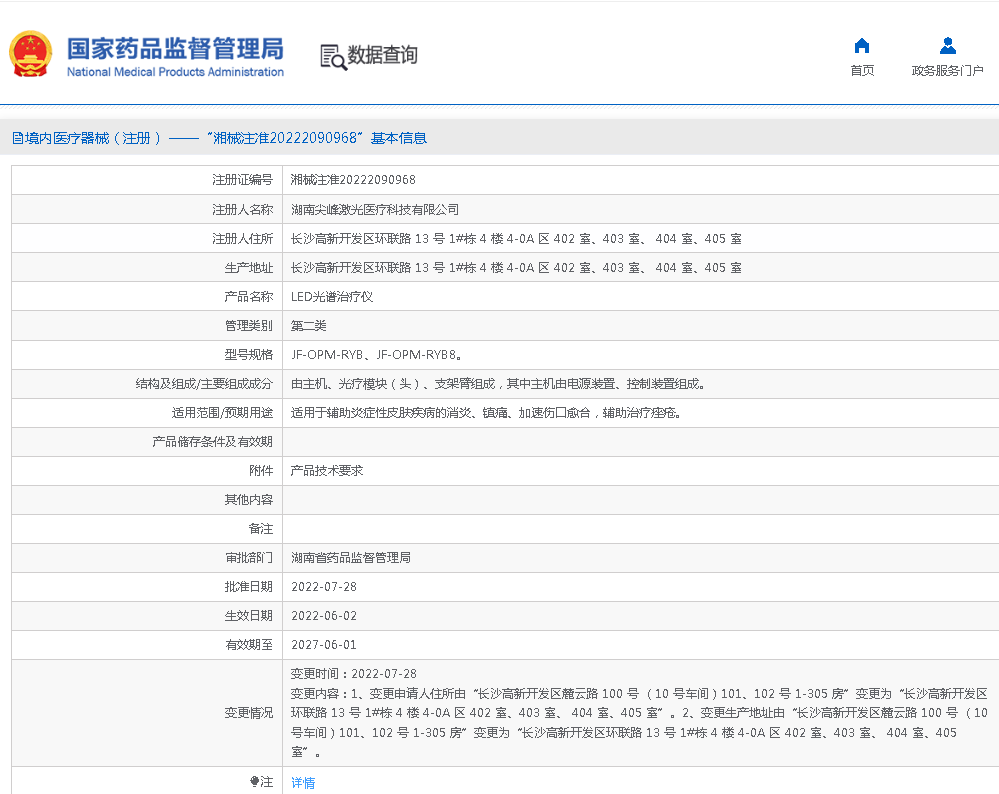Image resolution: width=999 pixels, height=794 pixels.
Task: Click the person icon above 政务服务门户
Action: pos(946,44)
